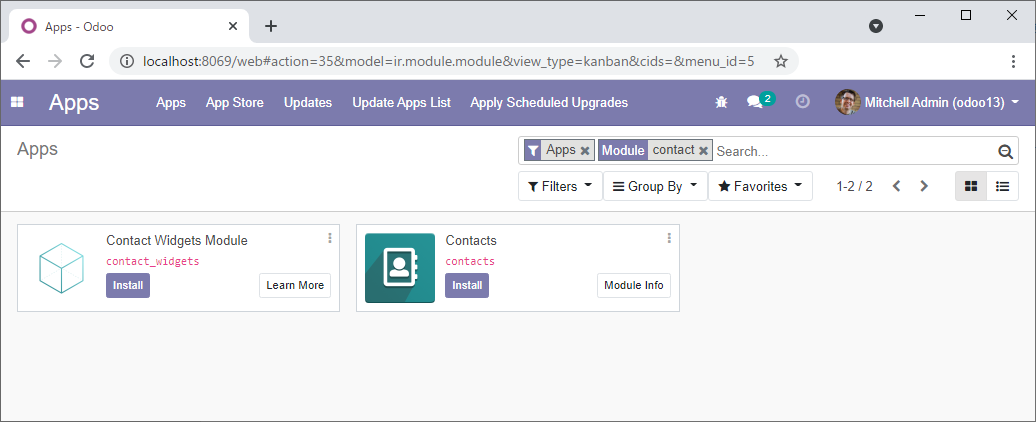Open the conversations icon with badge 2
Screen dimensions: 1036x422
click(760, 101)
